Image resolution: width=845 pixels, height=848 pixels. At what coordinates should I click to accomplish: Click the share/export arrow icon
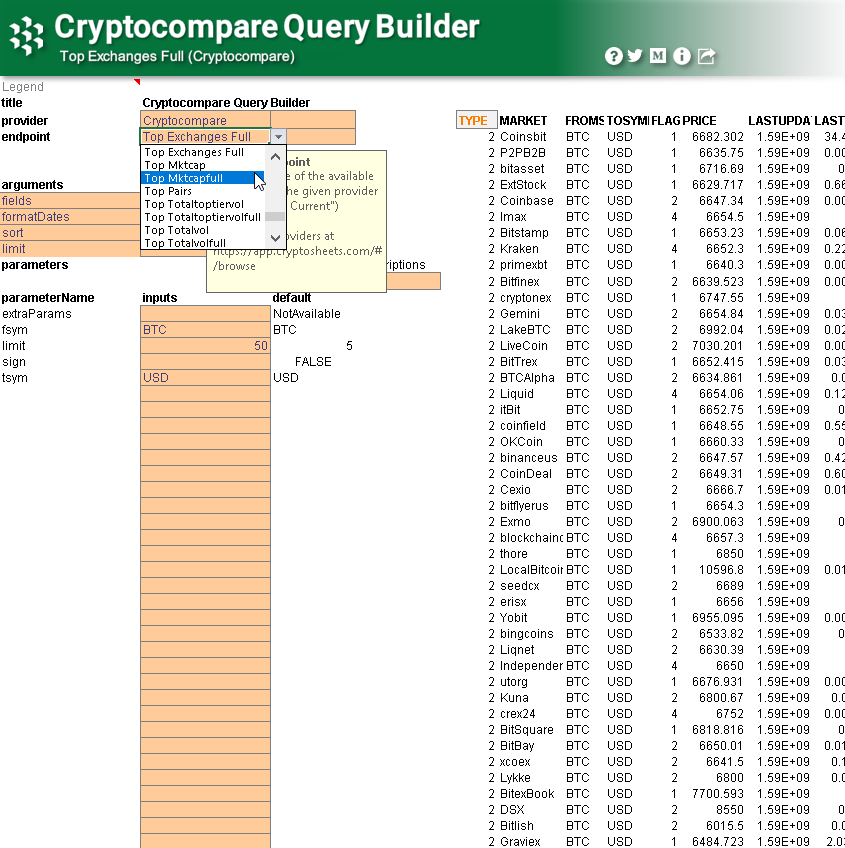tap(706, 57)
